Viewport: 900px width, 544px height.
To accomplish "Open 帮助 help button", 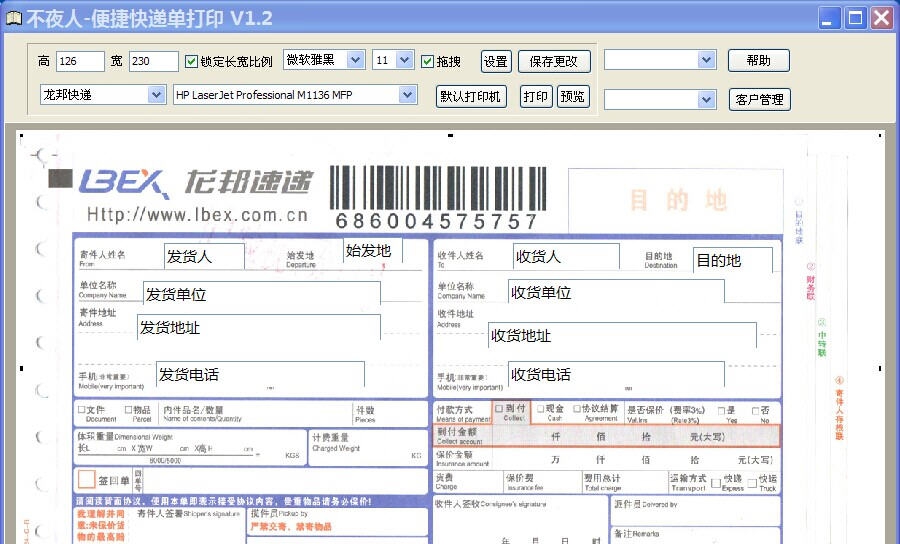I will [758, 60].
